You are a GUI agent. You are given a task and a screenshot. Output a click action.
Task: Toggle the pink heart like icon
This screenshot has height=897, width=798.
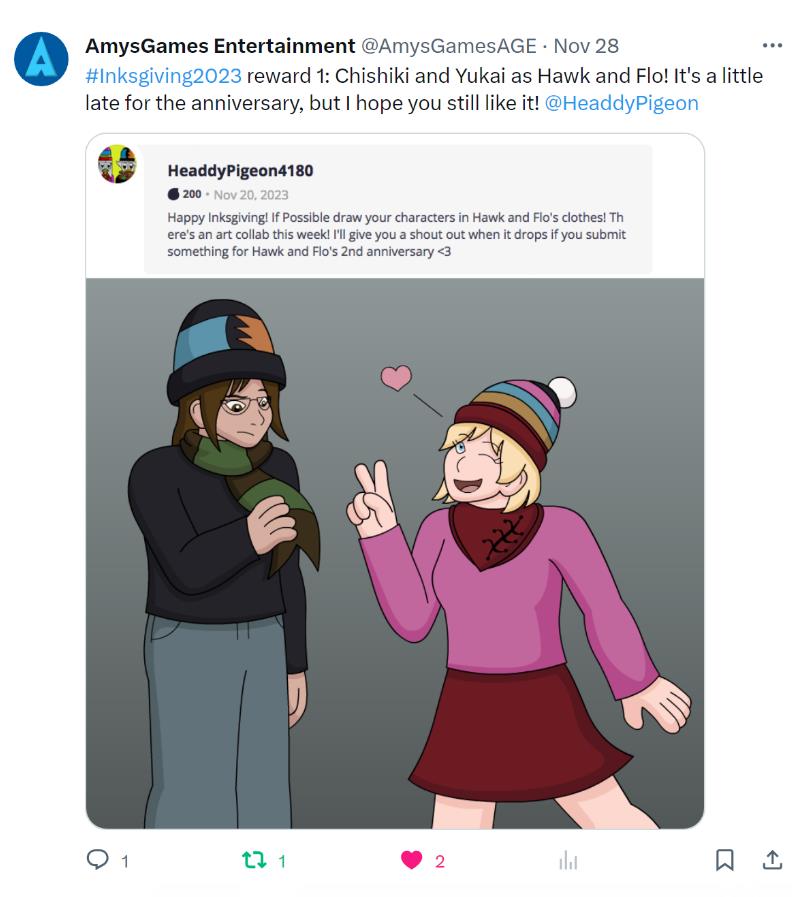411,860
